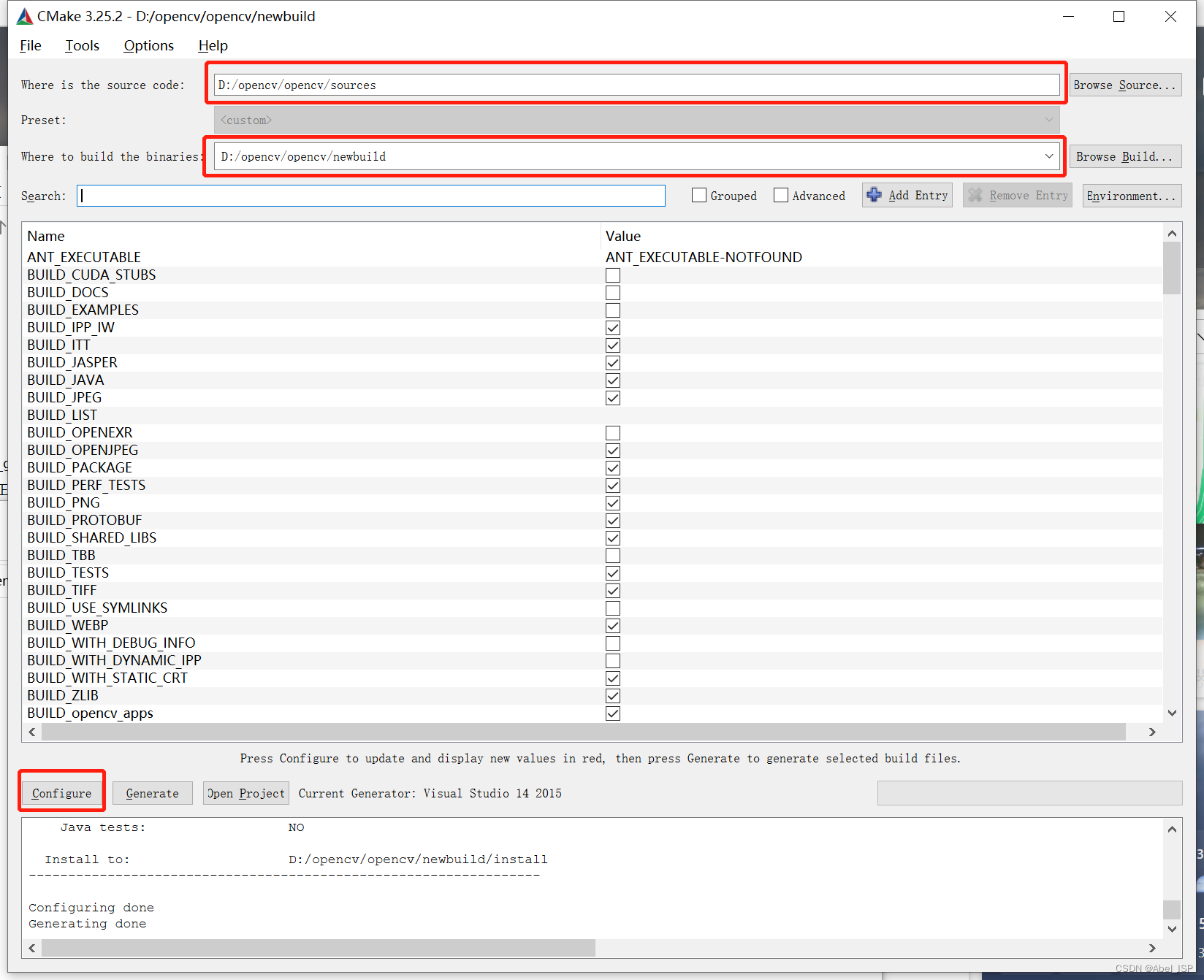The image size is (1204, 980).
Task: Minimize the CMake window
Action: (x=1068, y=16)
